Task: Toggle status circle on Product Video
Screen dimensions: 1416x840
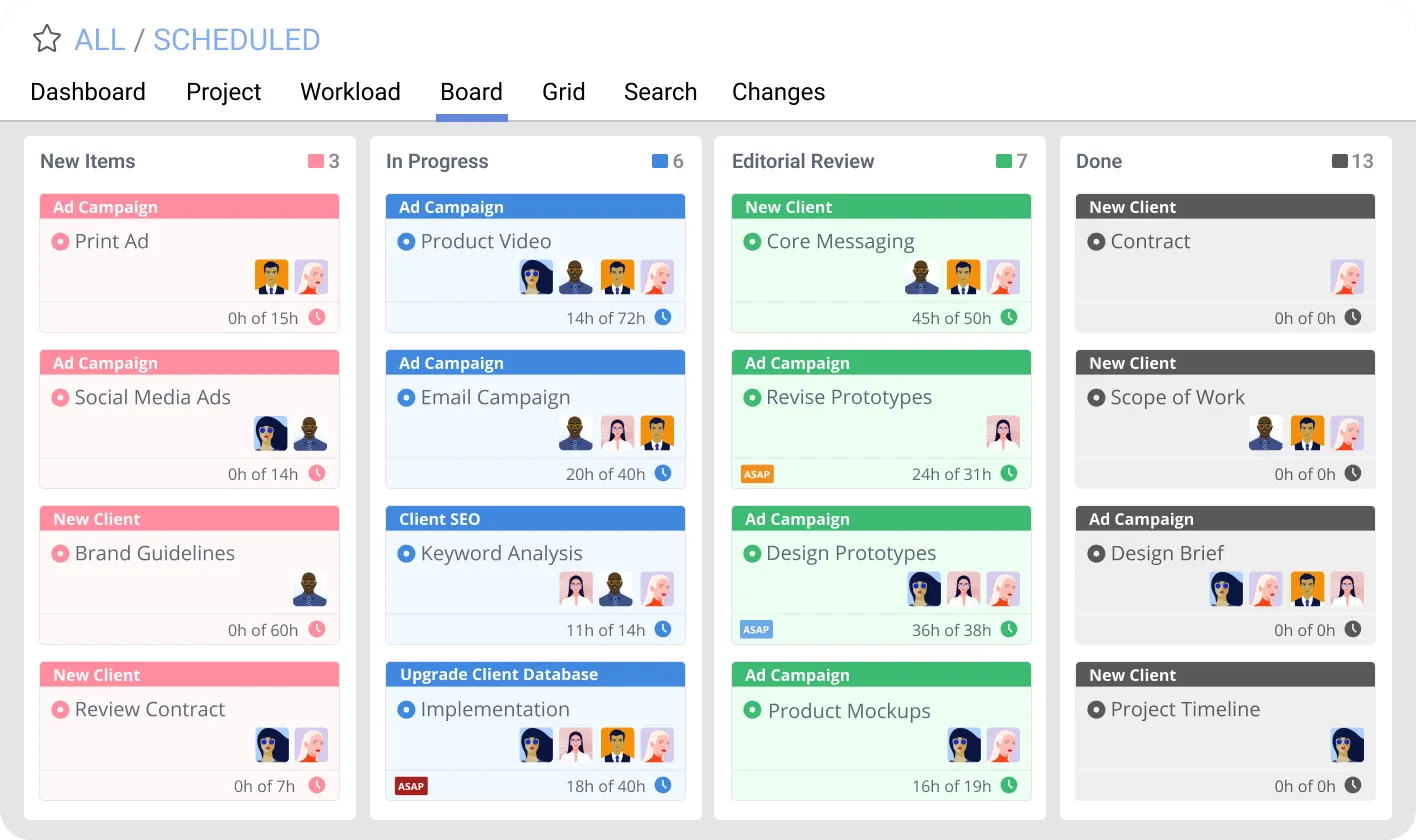Action: point(406,241)
